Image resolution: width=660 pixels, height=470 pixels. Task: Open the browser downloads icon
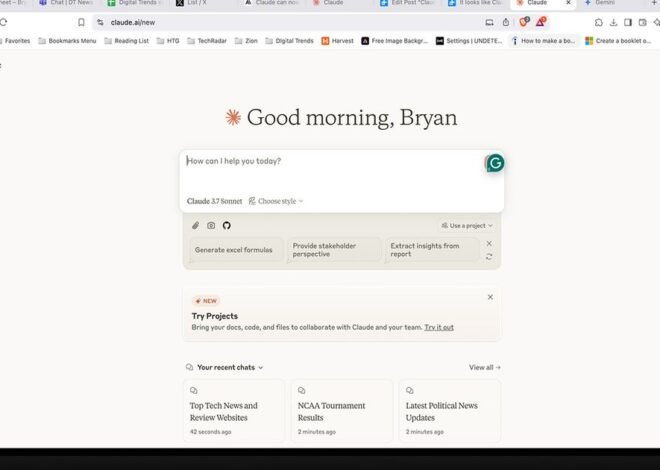pos(613,22)
